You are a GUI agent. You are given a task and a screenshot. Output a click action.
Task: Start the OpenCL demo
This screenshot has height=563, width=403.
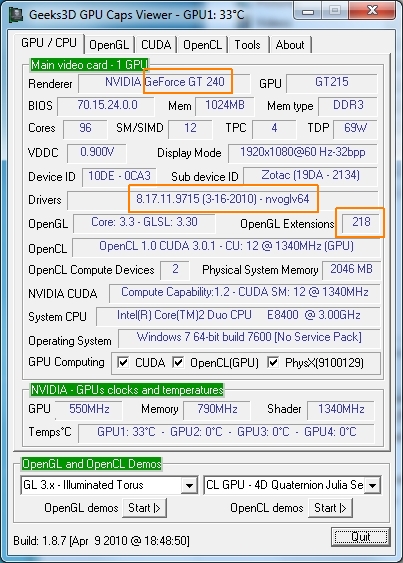330,508
